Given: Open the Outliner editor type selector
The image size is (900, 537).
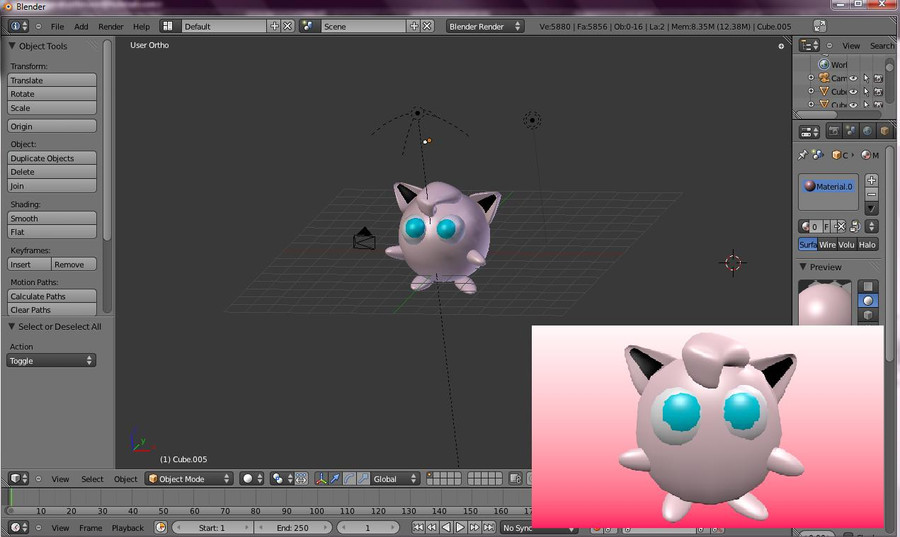Looking at the screenshot, I should click(x=809, y=45).
